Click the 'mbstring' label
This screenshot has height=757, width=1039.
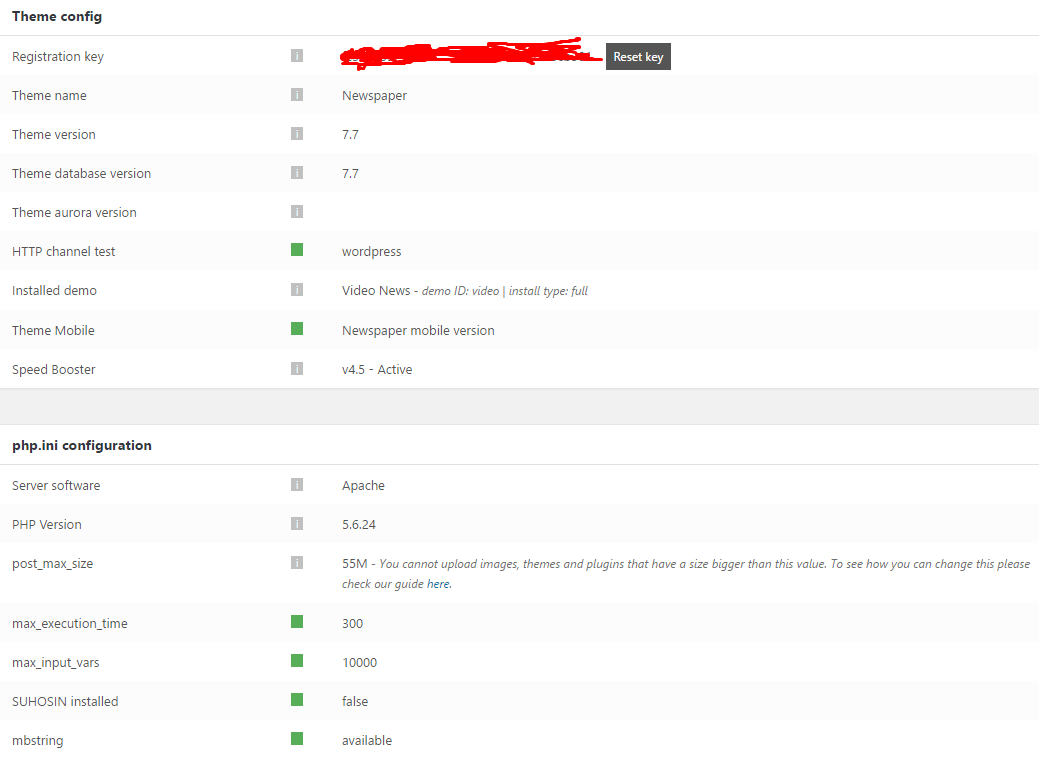(38, 741)
